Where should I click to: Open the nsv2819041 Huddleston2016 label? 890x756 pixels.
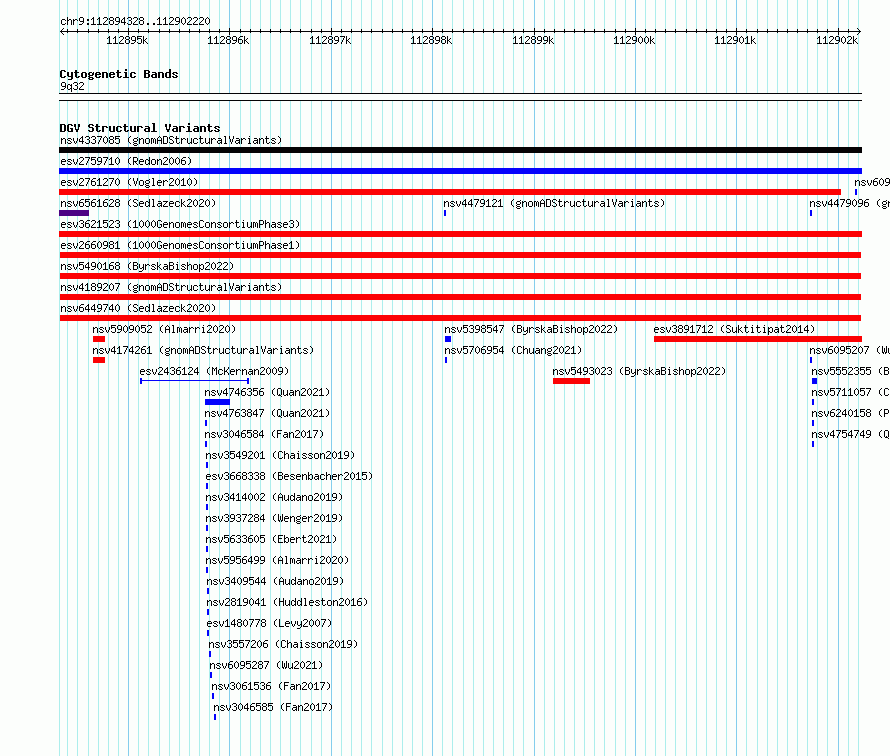pos(287,602)
